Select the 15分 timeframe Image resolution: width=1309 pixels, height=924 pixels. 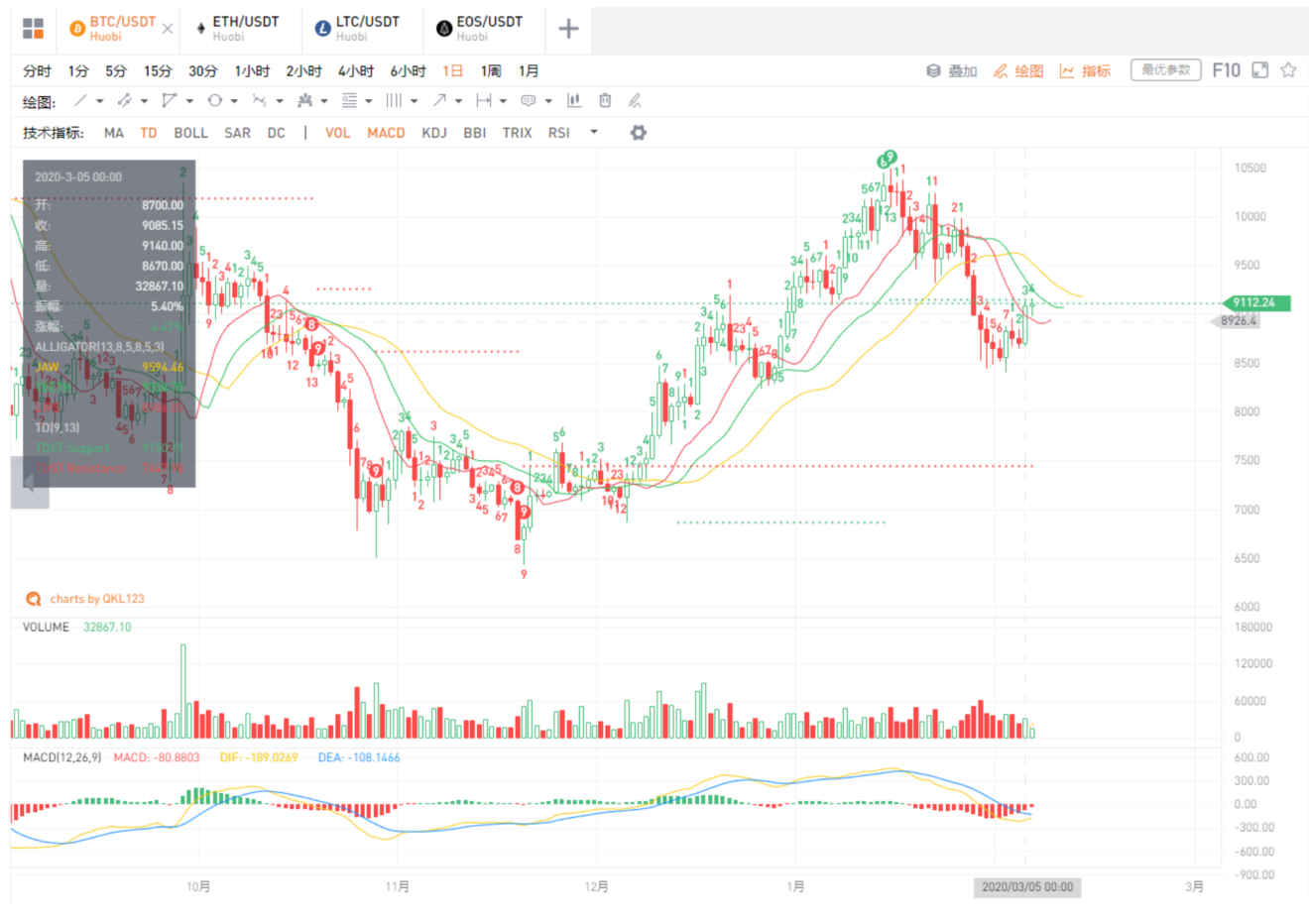click(x=158, y=70)
